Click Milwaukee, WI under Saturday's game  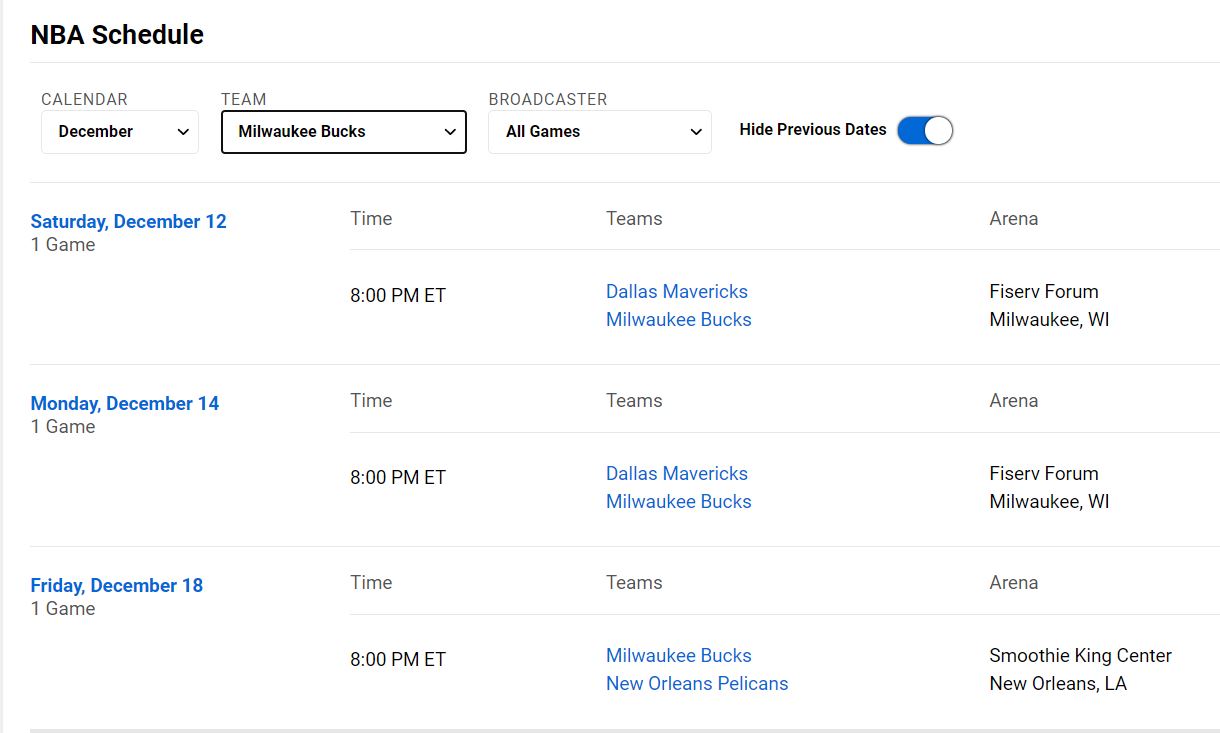[1050, 320]
